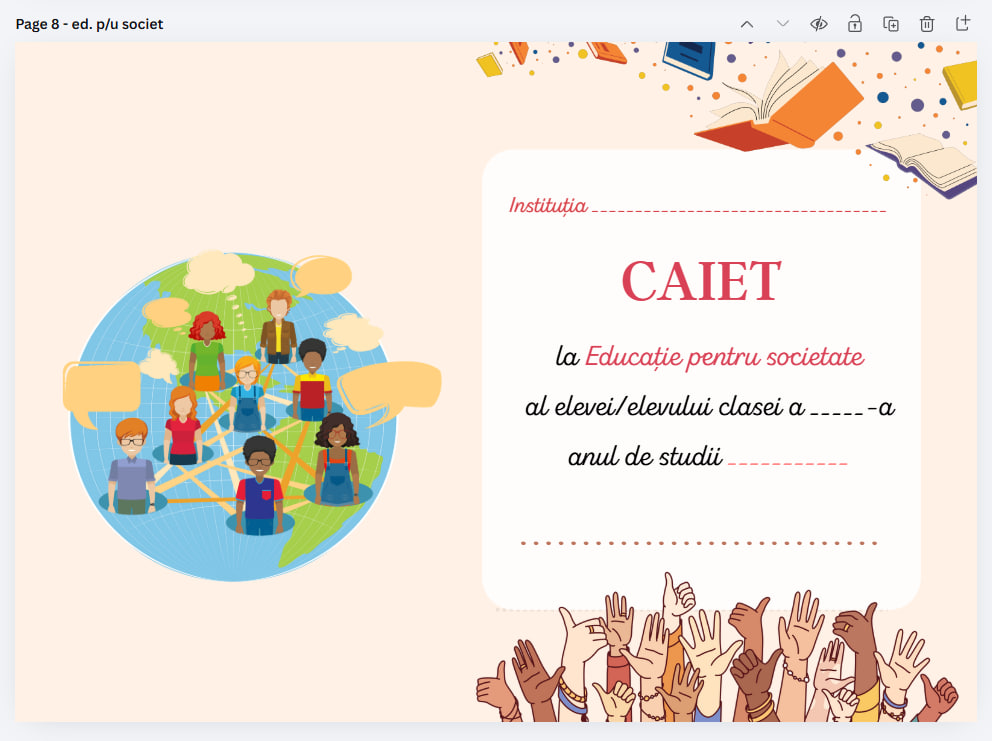Viewport: 992px width, 741px height.
Task: Select the yellow book in top-right corner
Action: point(961,83)
